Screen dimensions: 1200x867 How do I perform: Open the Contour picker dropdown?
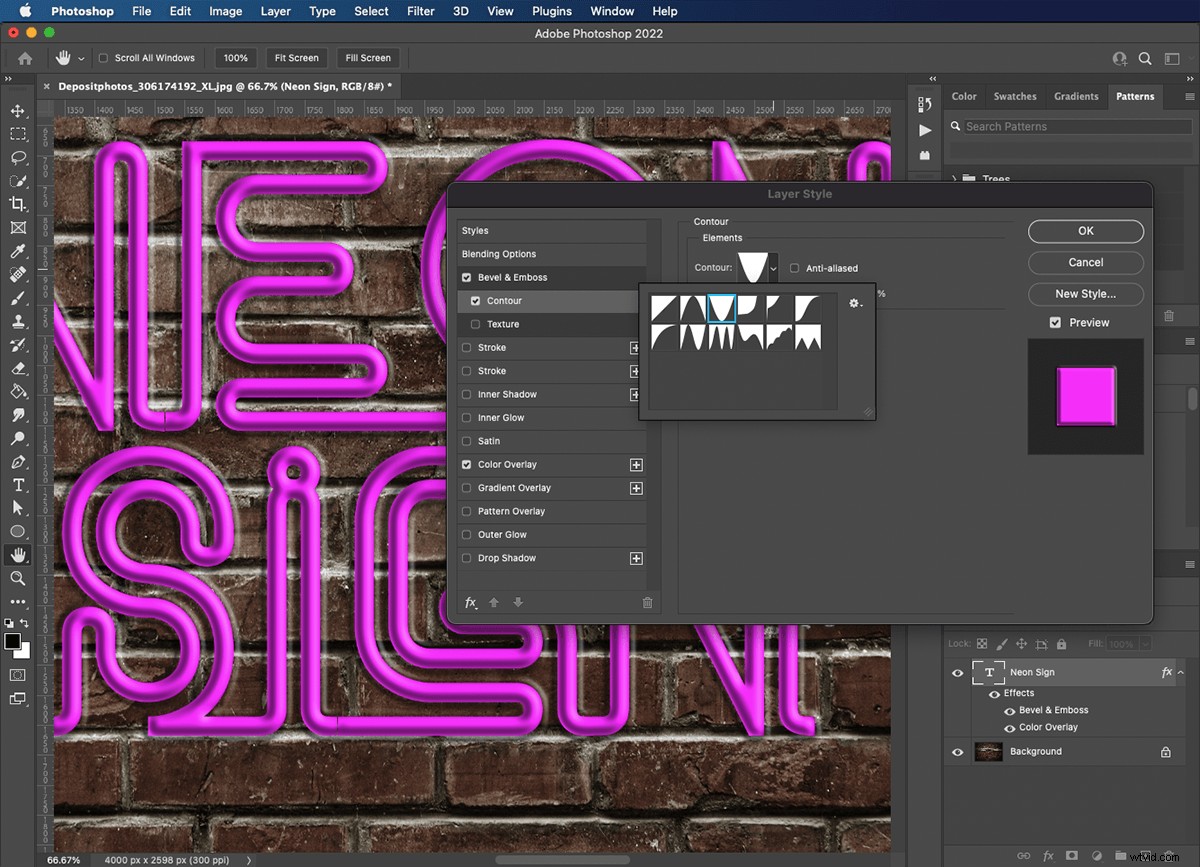pos(771,268)
